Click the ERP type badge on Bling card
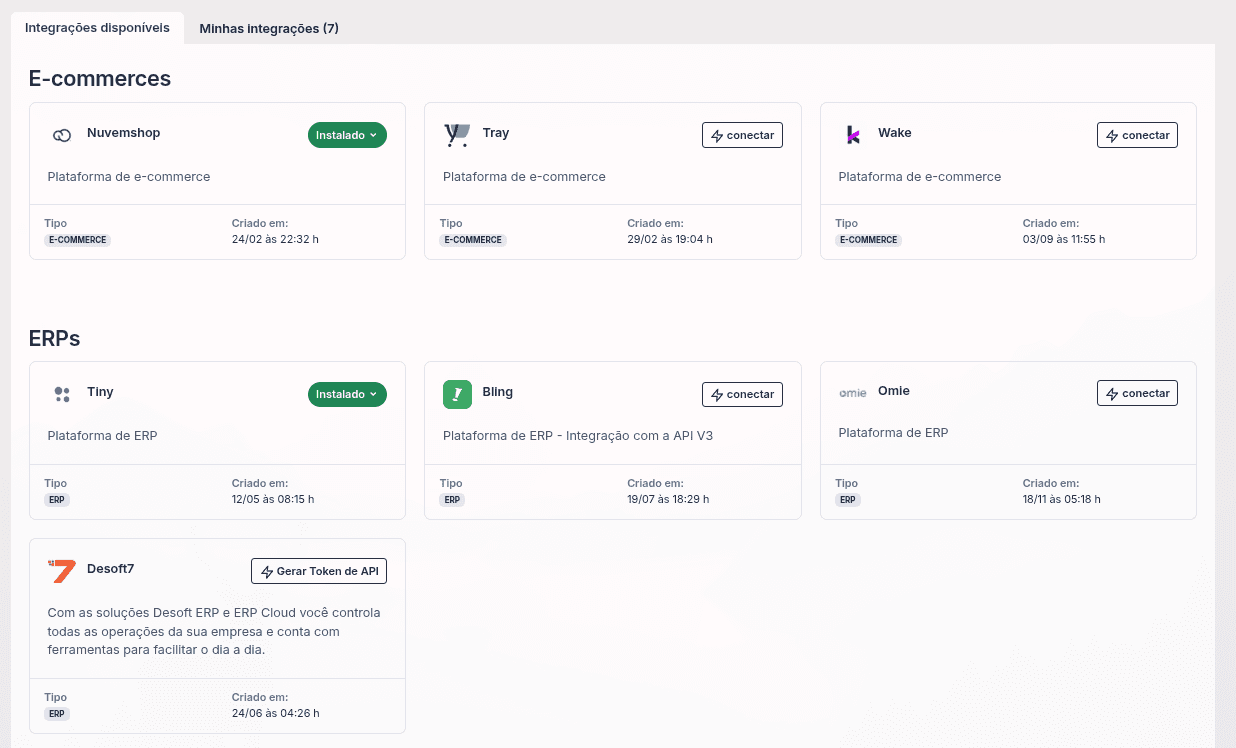 [x=452, y=499]
